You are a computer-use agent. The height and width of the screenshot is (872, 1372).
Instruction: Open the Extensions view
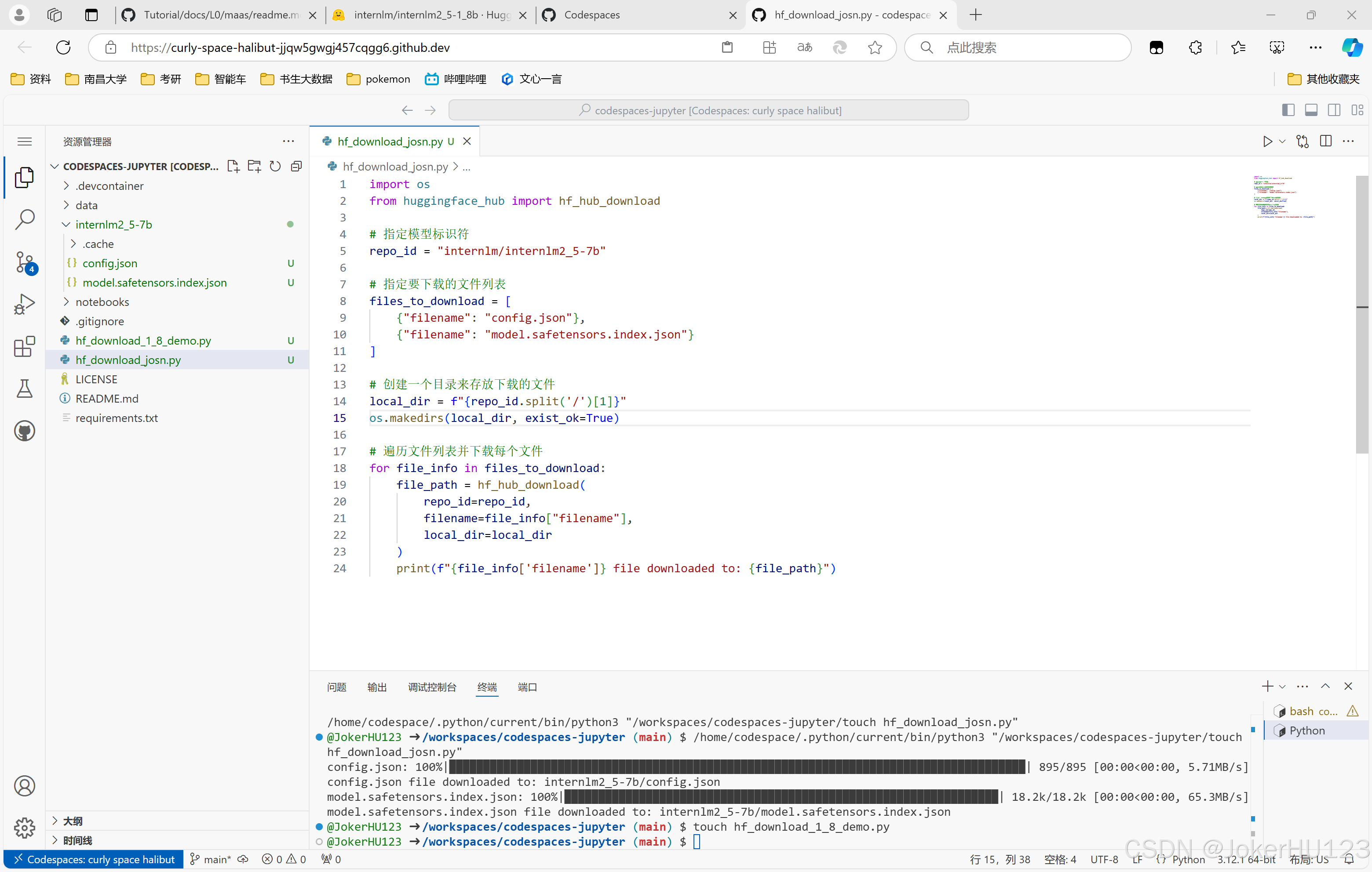(x=25, y=346)
